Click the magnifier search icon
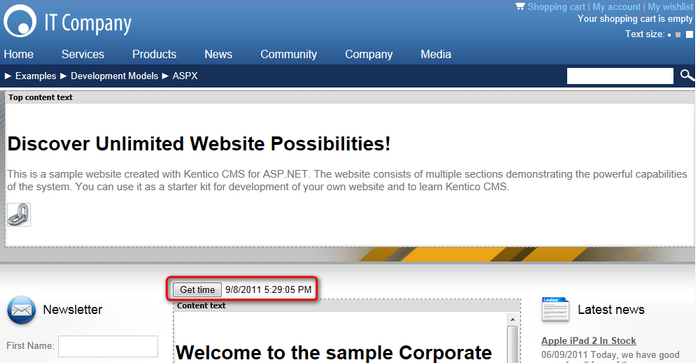 [687, 75]
